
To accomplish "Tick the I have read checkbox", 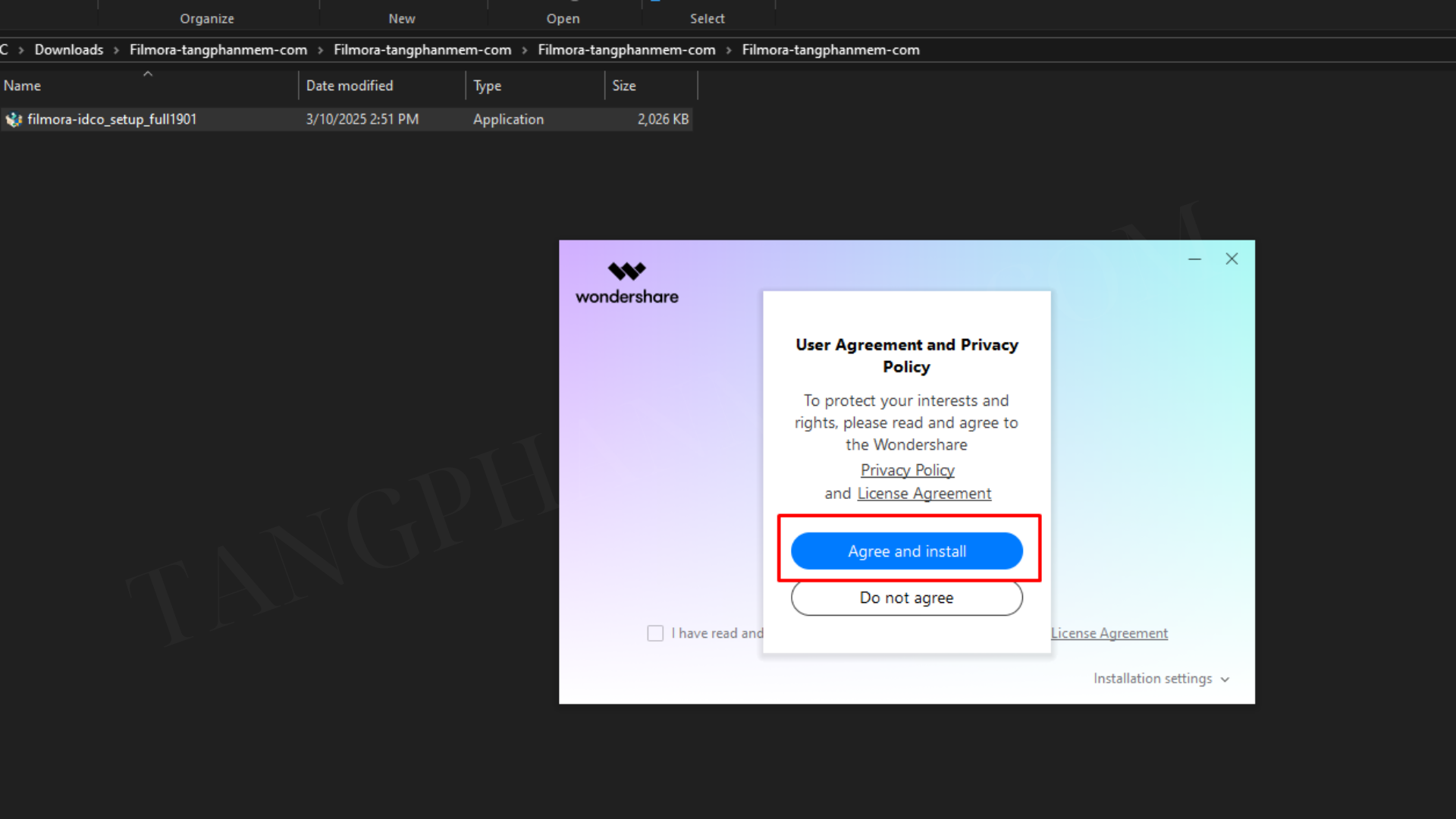I will pos(655,633).
